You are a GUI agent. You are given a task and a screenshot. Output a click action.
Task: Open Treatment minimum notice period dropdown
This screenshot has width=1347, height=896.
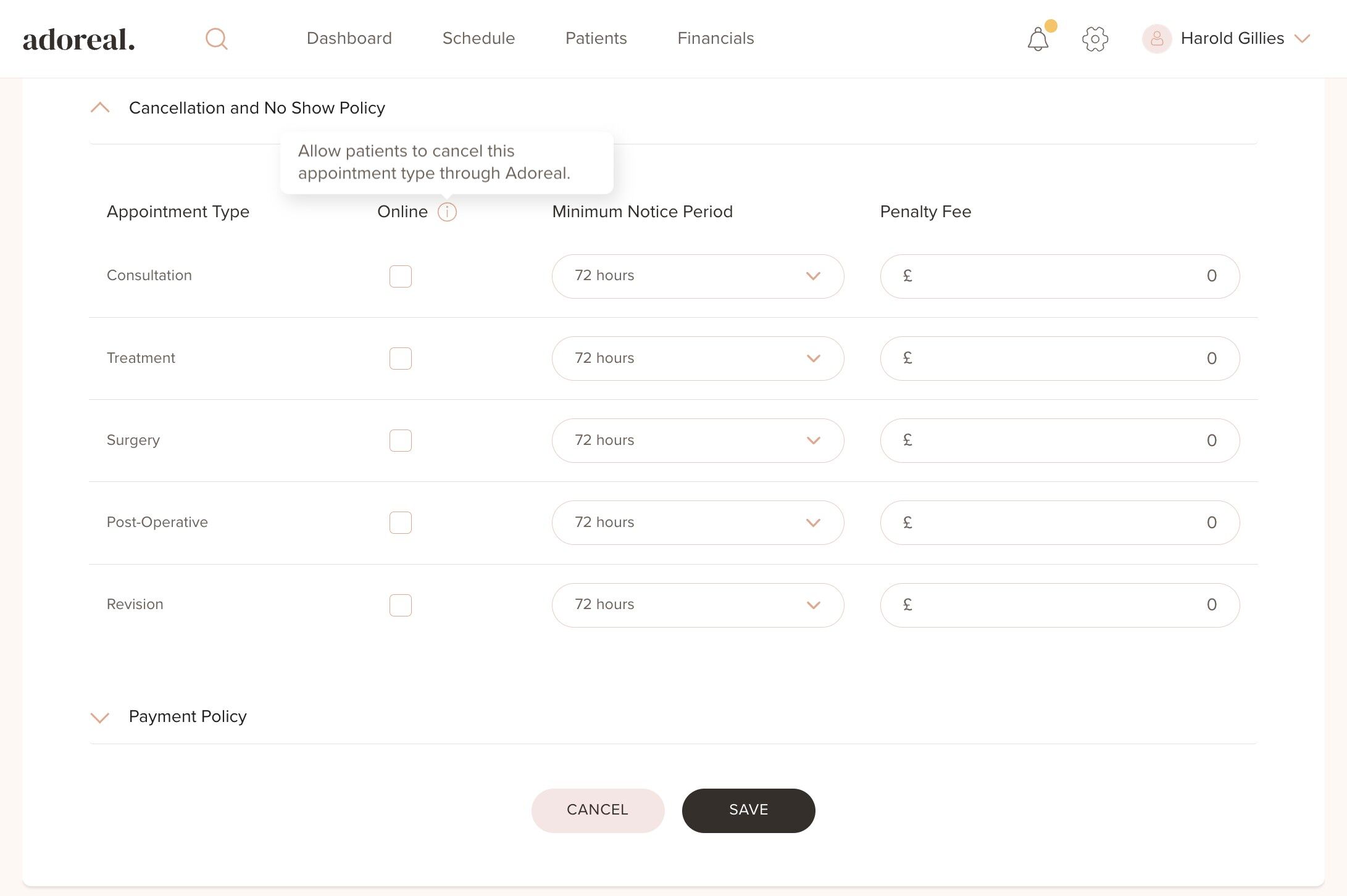pos(697,359)
